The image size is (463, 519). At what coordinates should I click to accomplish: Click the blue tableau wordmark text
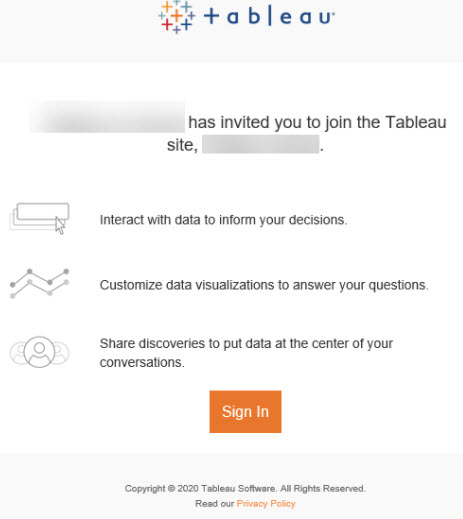(x=269, y=17)
